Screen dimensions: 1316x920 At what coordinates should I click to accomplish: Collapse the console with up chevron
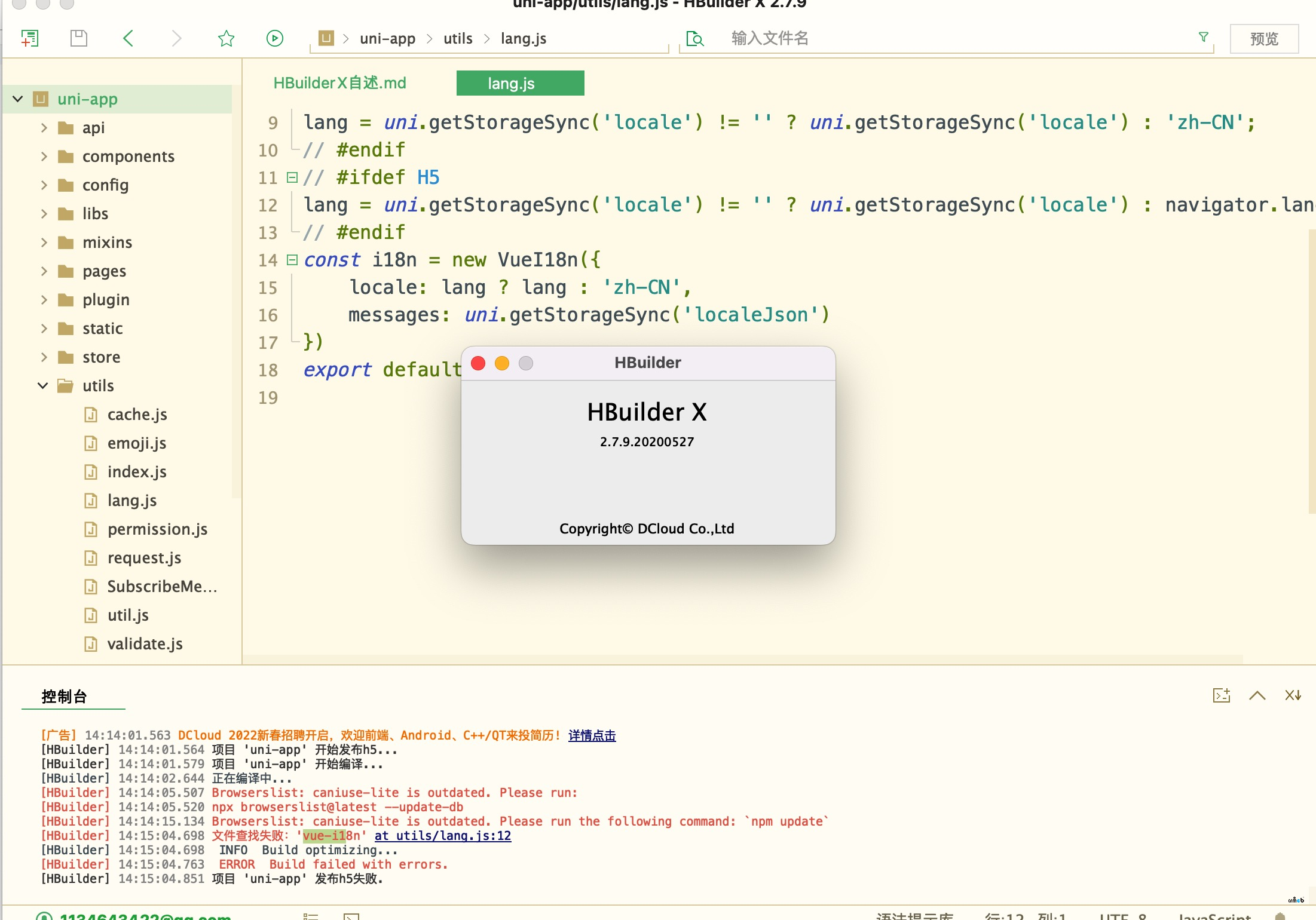(1257, 695)
